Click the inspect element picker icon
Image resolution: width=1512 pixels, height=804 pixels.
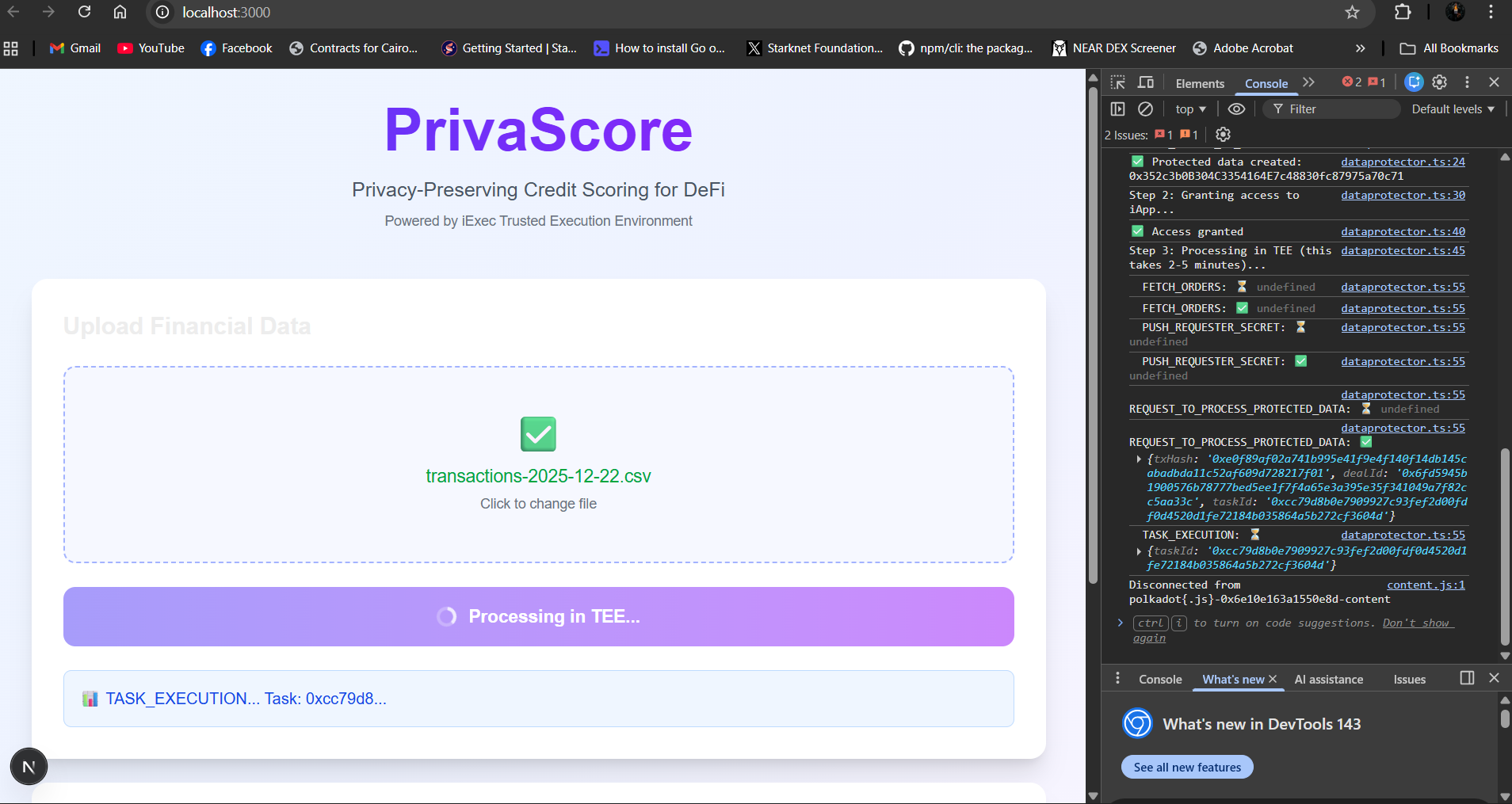tap(1117, 82)
